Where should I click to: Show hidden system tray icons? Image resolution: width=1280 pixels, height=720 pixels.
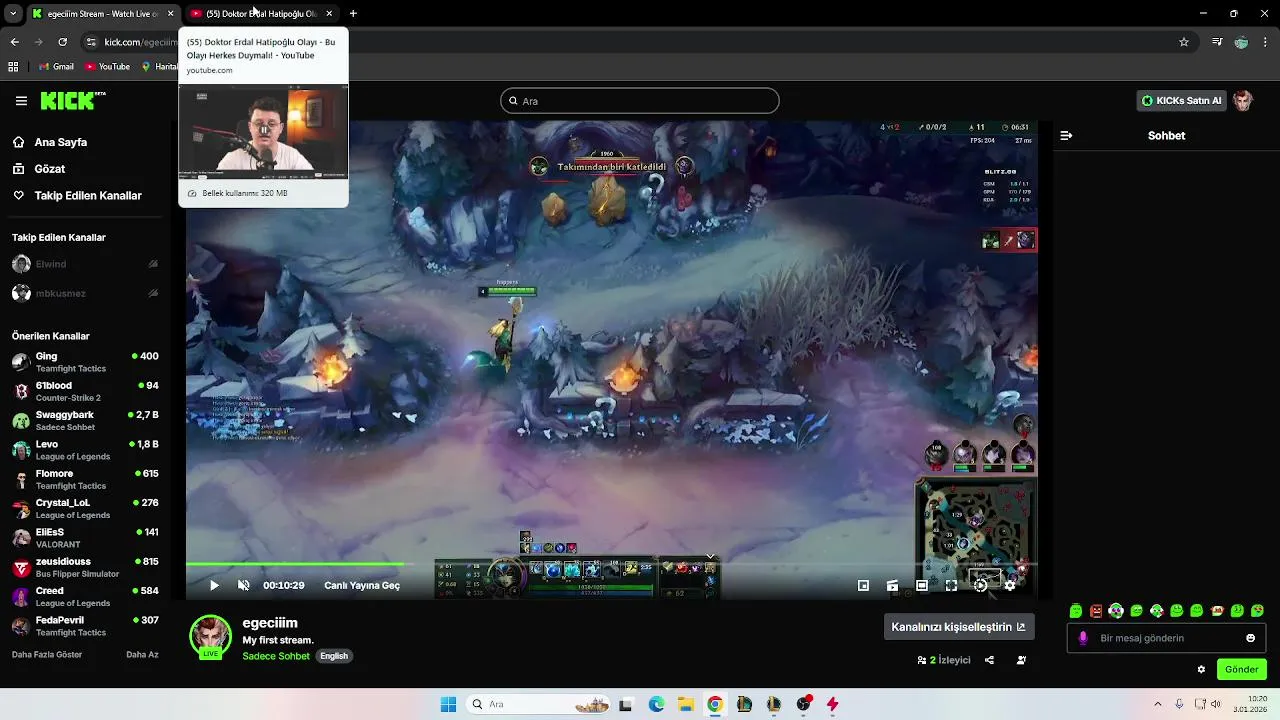1158,704
